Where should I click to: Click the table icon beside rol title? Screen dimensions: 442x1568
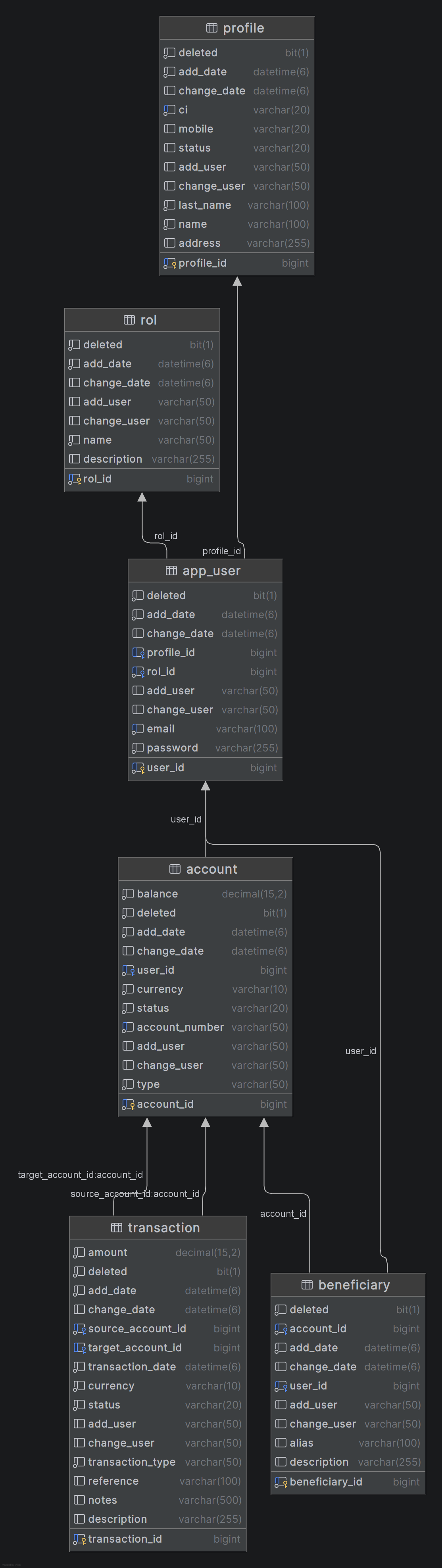click(x=129, y=320)
